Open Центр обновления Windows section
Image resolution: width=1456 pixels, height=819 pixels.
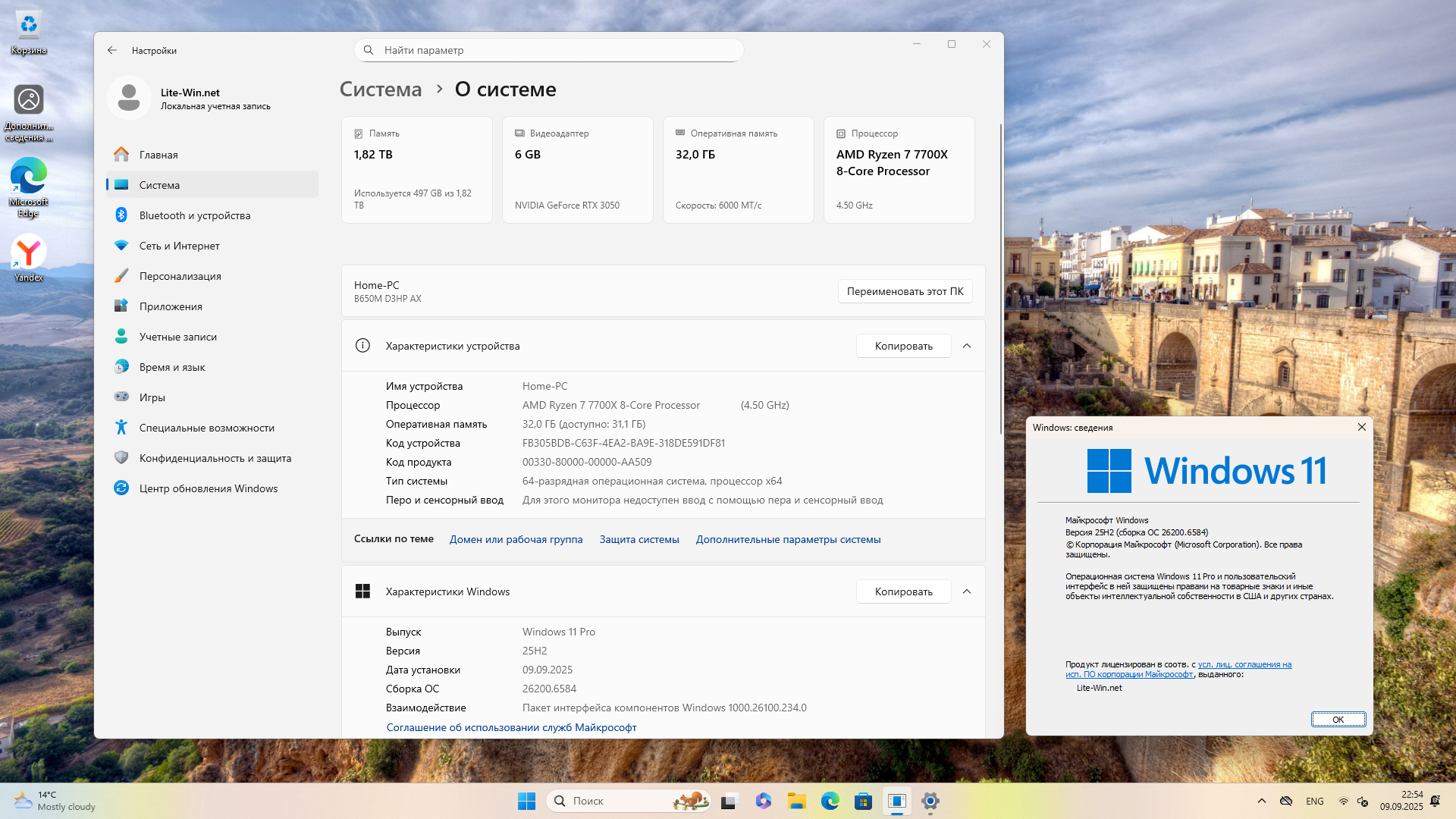[208, 488]
